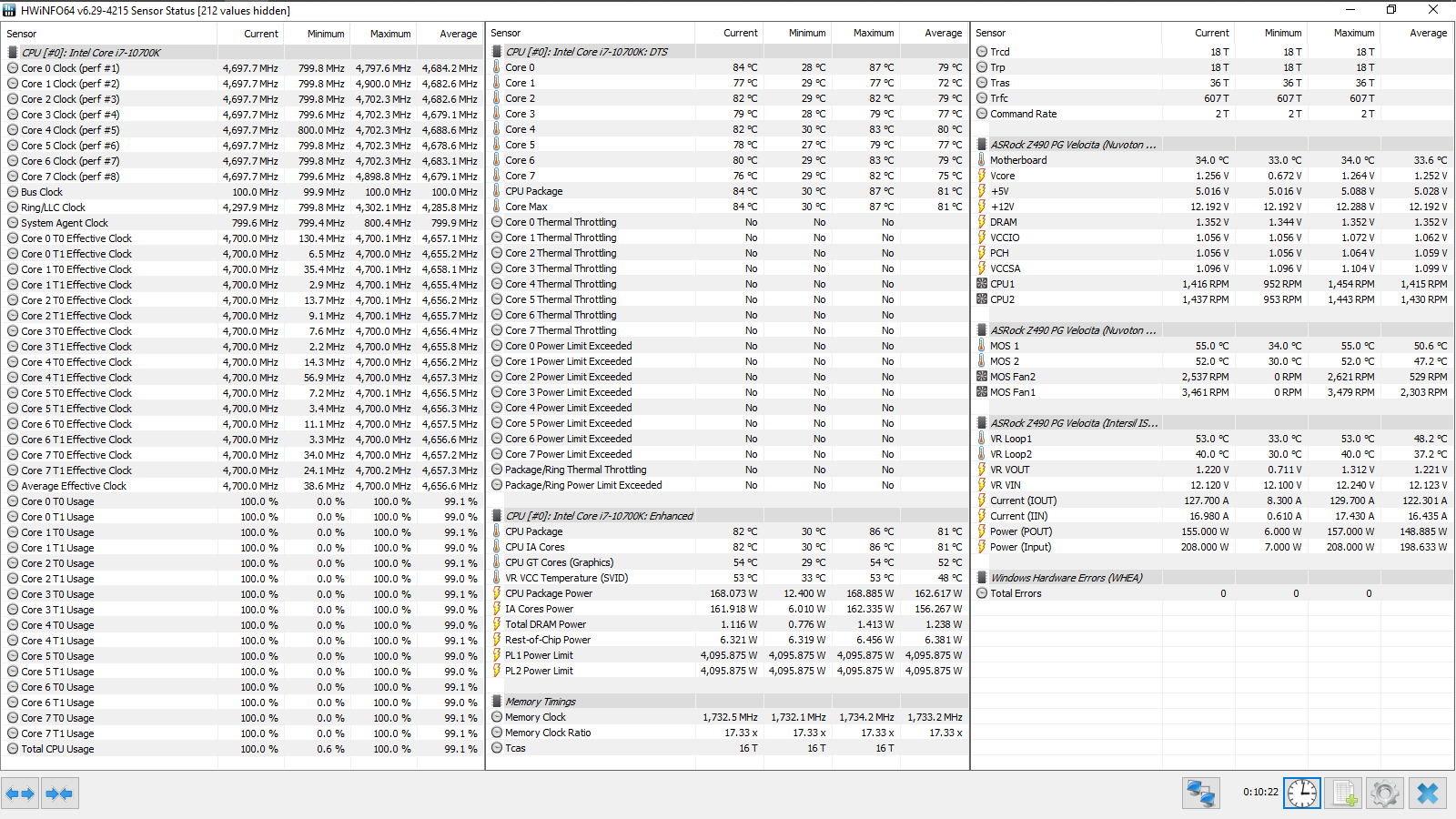This screenshot has height=819, width=1456.
Task: Click the chip icon for CPU DTS group header
Action: [x=497, y=52]
